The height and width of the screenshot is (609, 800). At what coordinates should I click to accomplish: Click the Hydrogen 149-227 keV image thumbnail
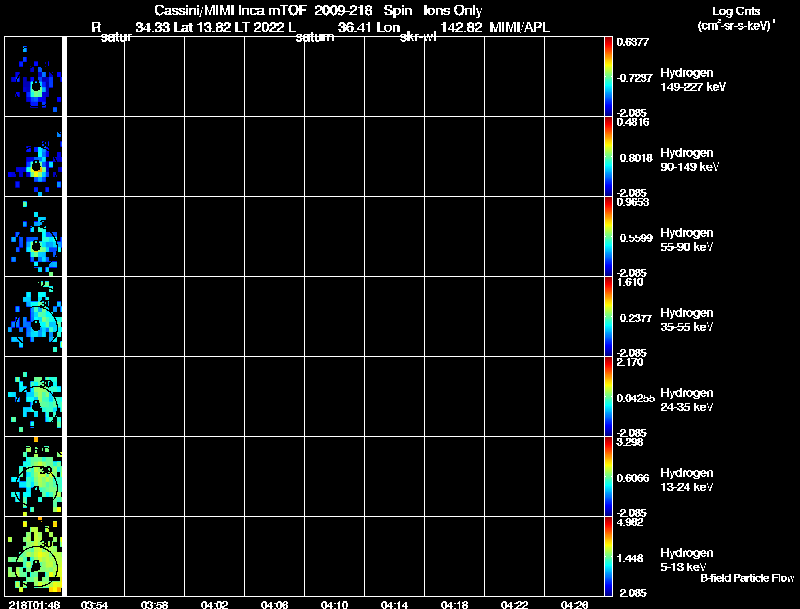point(33,77)
